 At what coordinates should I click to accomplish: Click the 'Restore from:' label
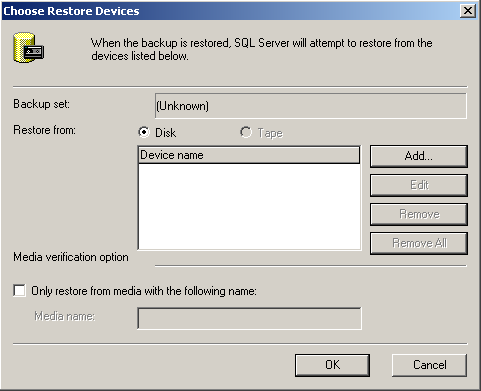pyautogui.click(x=44, y=130)
